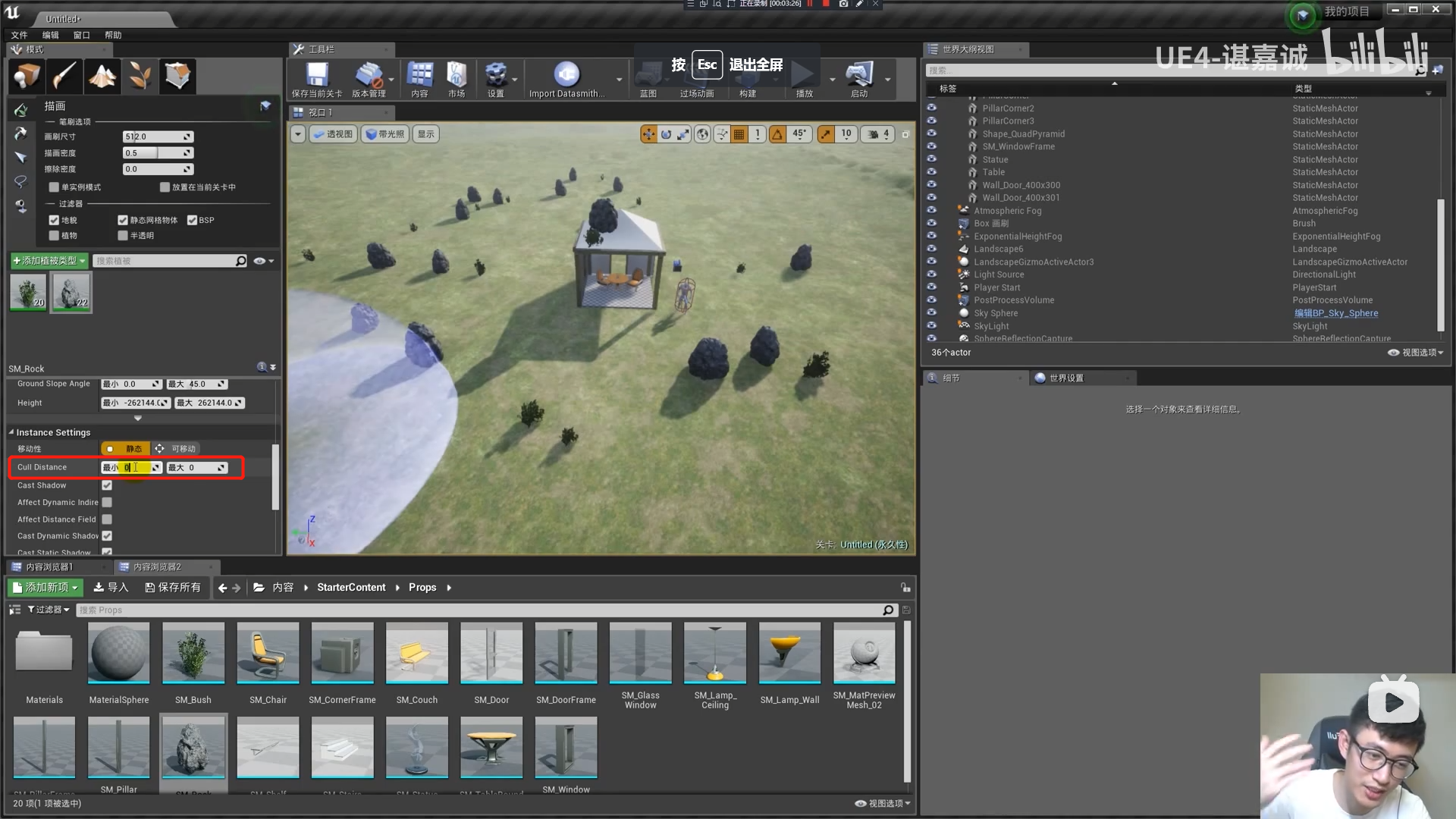Enable the Single Instance Mode checkbox
Screen dimensions: 1456x819
[54, 187]
